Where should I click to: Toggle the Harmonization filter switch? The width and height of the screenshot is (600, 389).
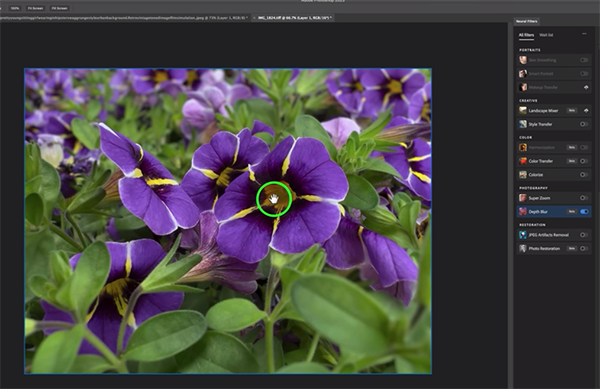[x=584, y=147]
